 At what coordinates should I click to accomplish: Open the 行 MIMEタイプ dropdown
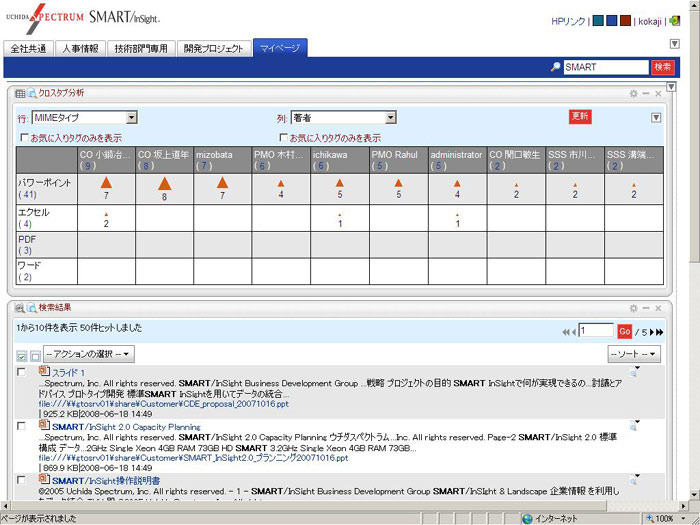coord(84,118)
